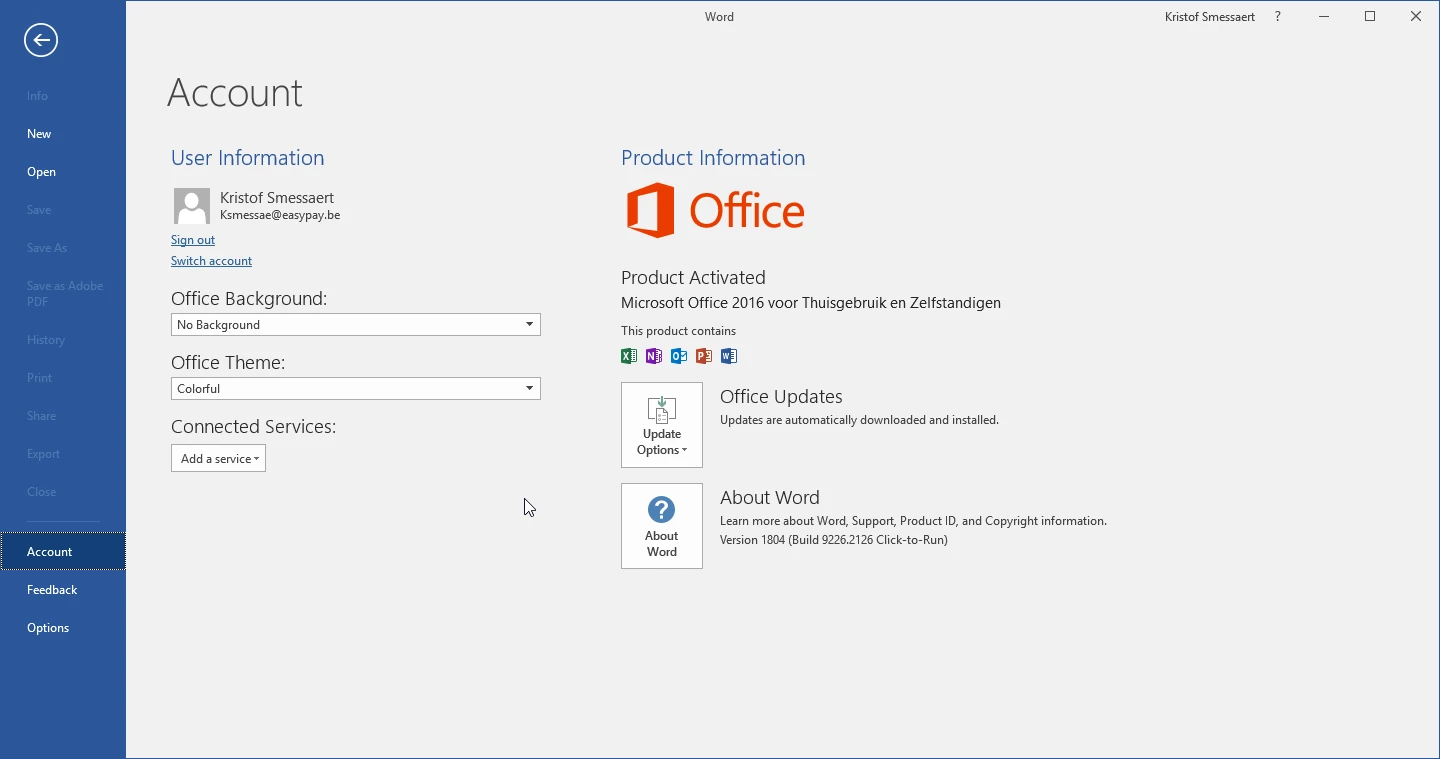Click 'This product contains' text
1440x759 pixels.
tap(678, 331)
